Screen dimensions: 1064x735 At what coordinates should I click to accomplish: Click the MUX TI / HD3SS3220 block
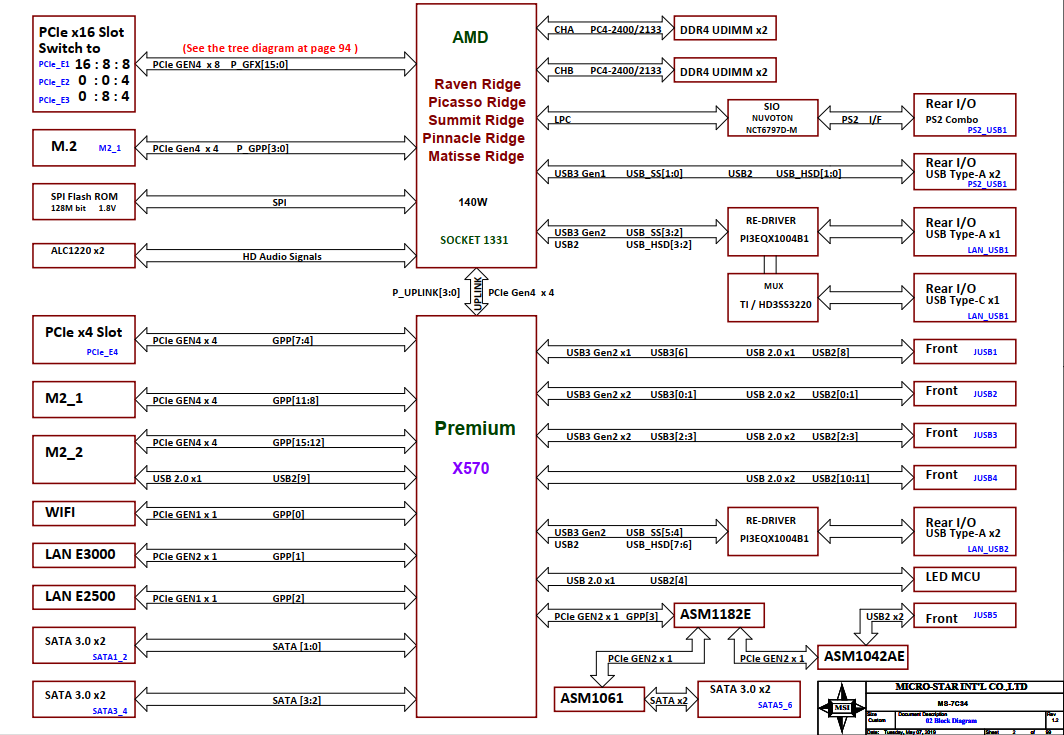pyautogui.click(x=773, y=295)
